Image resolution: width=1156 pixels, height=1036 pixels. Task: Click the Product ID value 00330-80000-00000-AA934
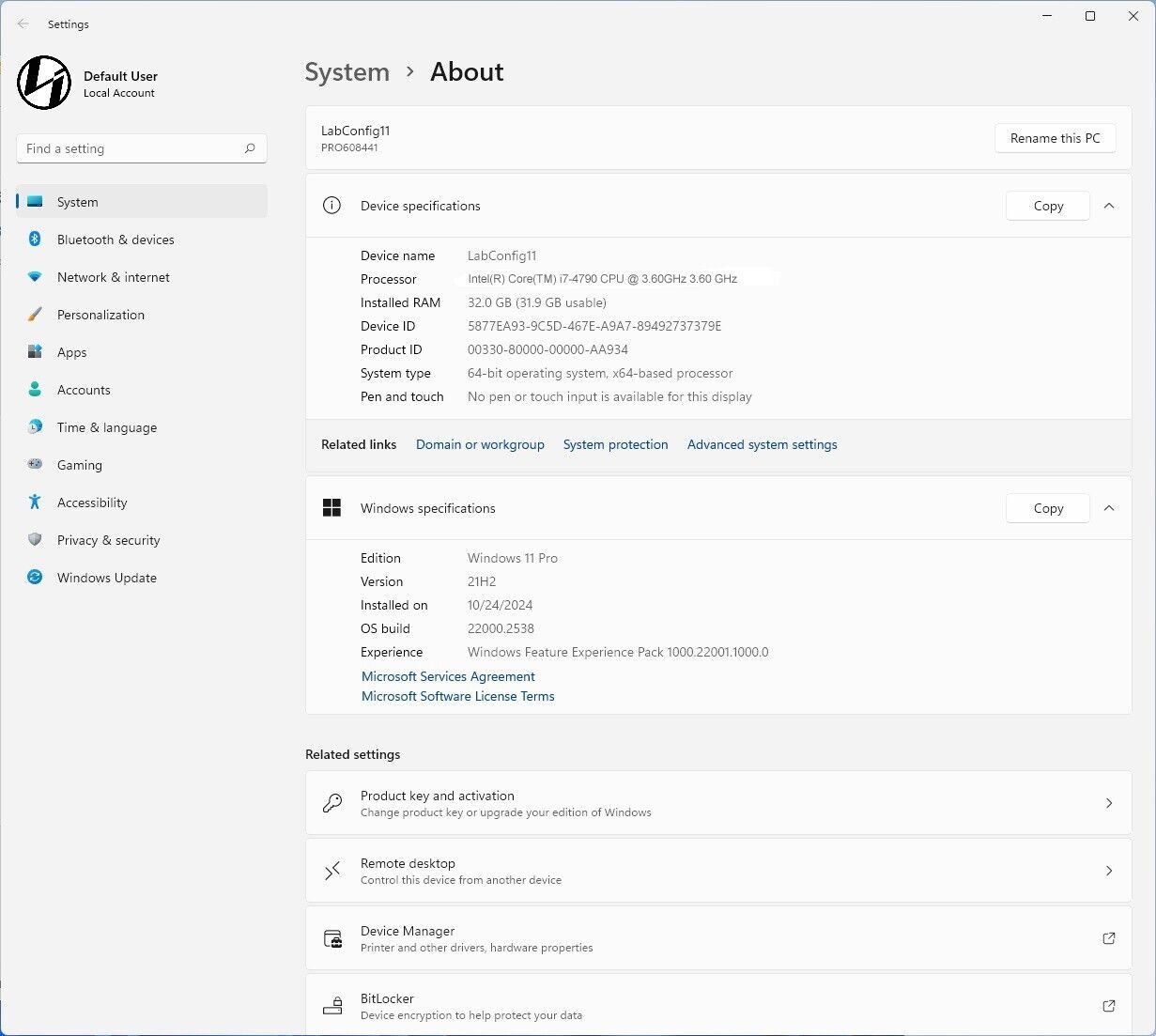tap(547, 349)
